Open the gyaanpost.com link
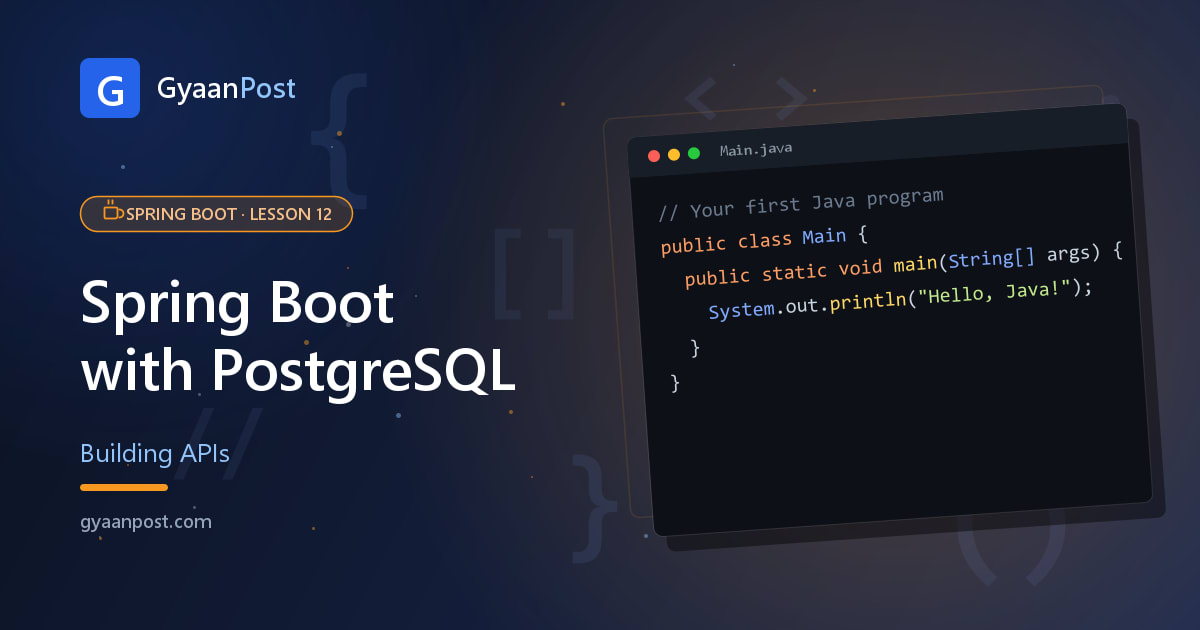The height and width of the screenshot is (630, 1200). pyautogui.click(x=146, y=522)
